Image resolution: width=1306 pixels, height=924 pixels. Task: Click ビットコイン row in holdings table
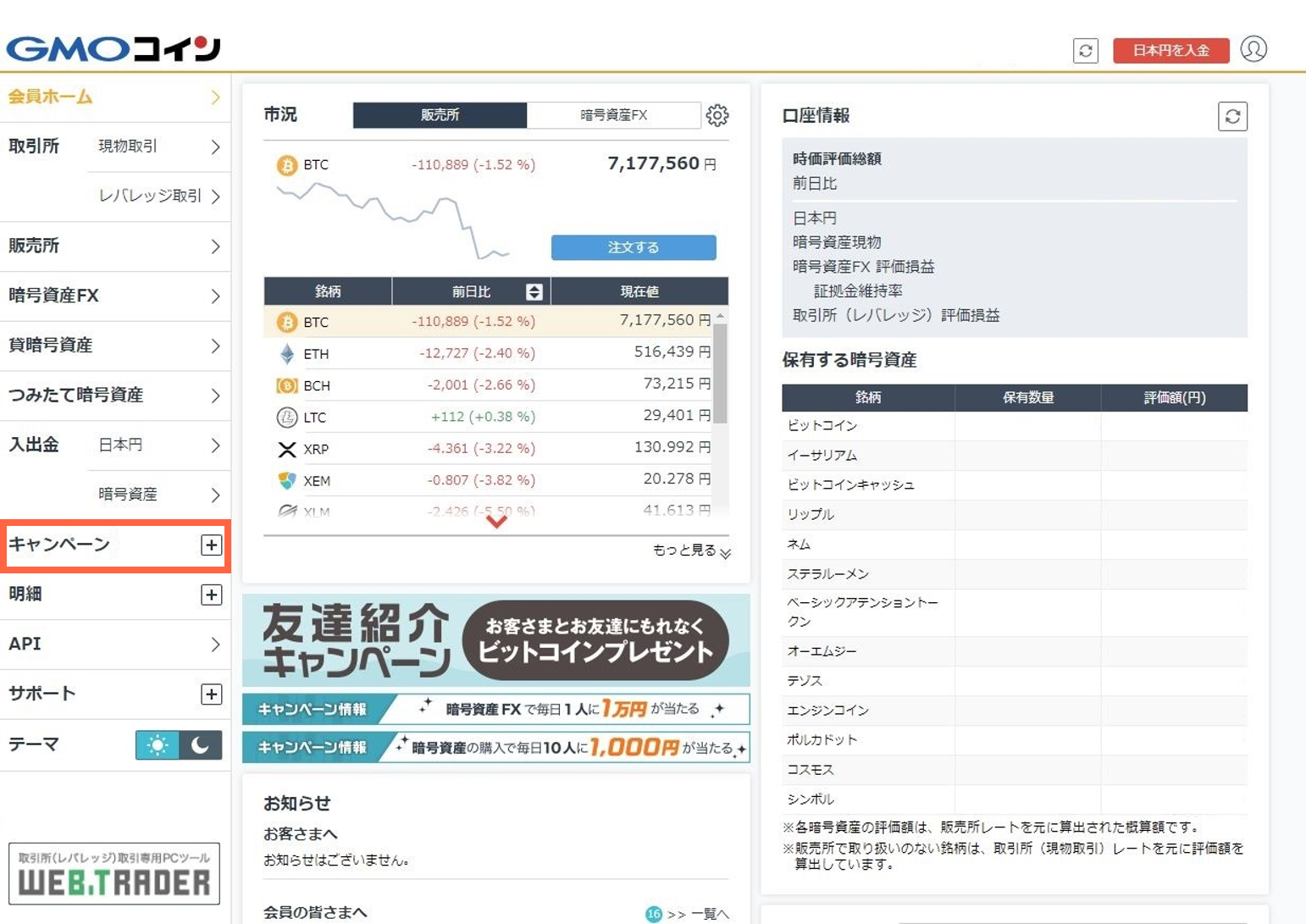click(1015, 426)
